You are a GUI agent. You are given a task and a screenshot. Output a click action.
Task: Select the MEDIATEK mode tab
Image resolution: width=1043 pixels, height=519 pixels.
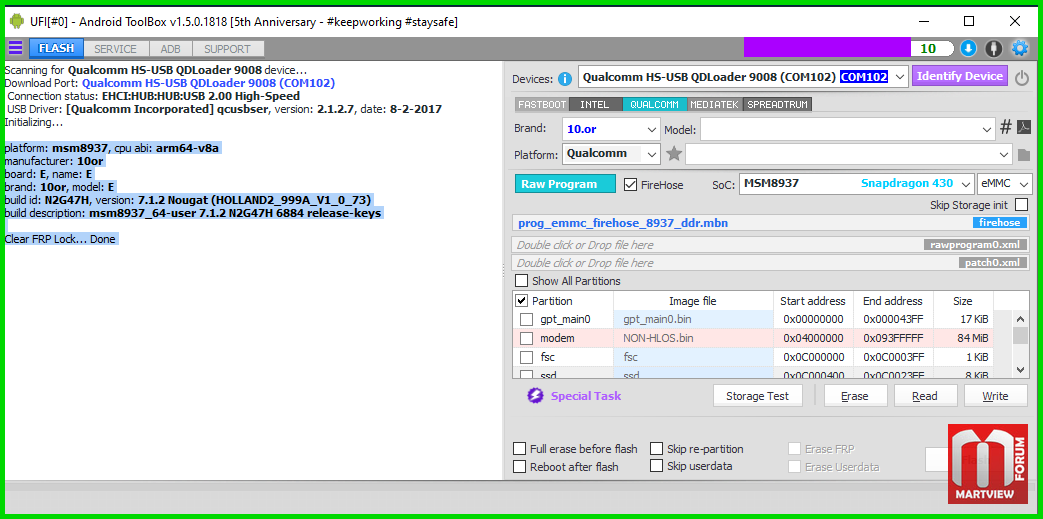pyautogui.click(x=715, y=104)
